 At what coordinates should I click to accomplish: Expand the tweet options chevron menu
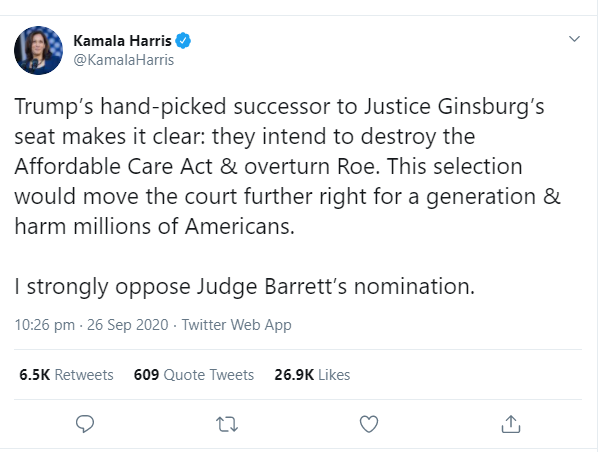(574, 39)
